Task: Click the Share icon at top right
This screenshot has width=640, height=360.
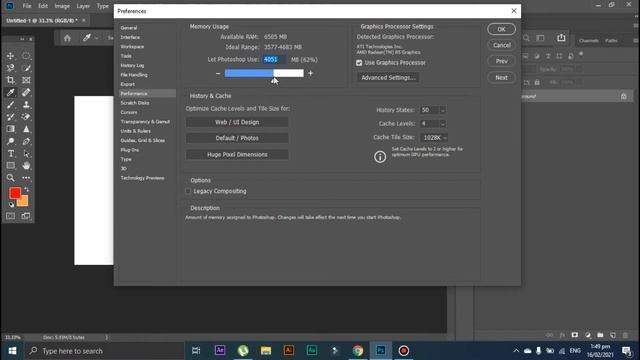Action: [x=561, y=38]
